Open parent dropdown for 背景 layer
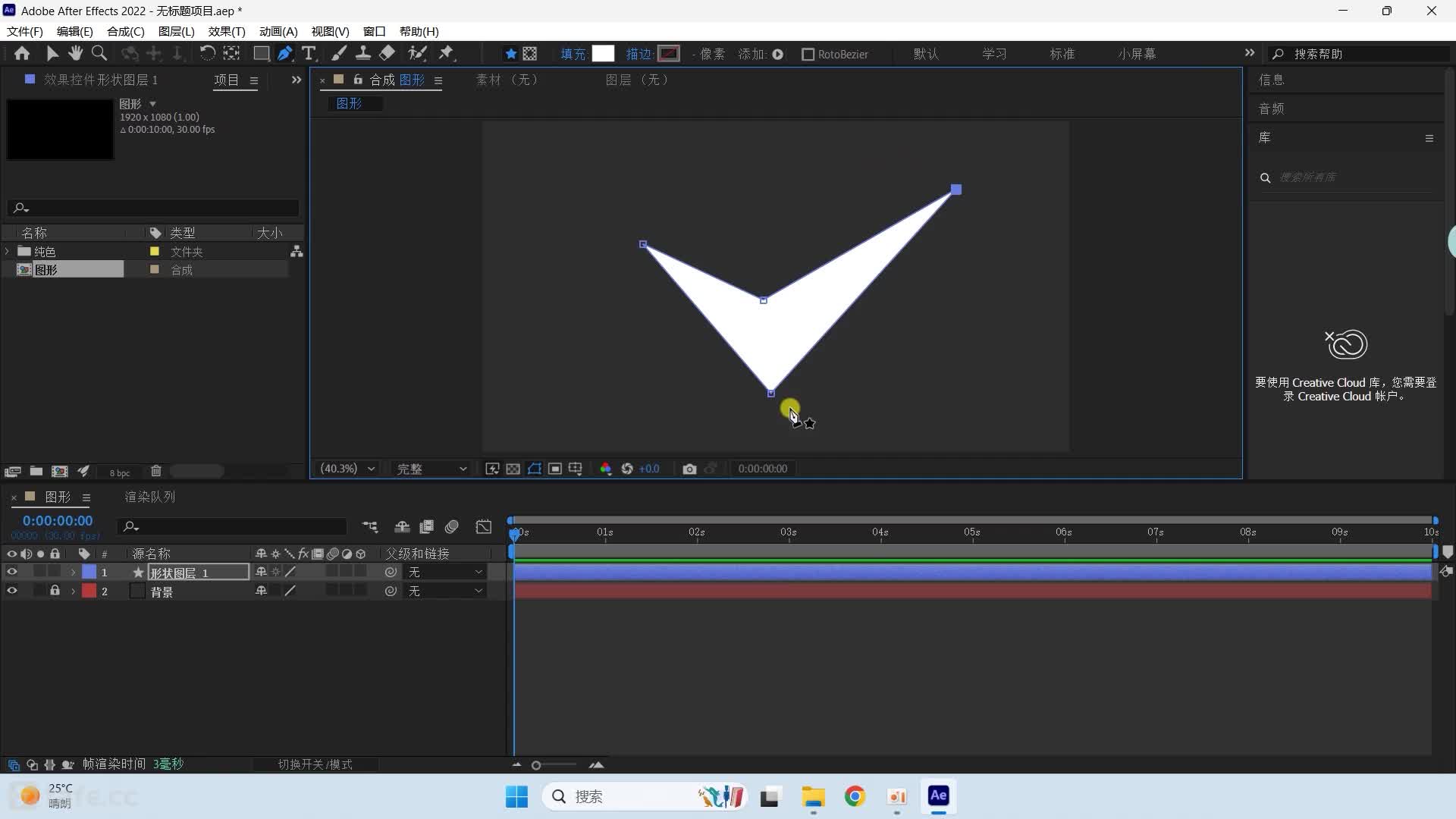 [x=445, y=591]
